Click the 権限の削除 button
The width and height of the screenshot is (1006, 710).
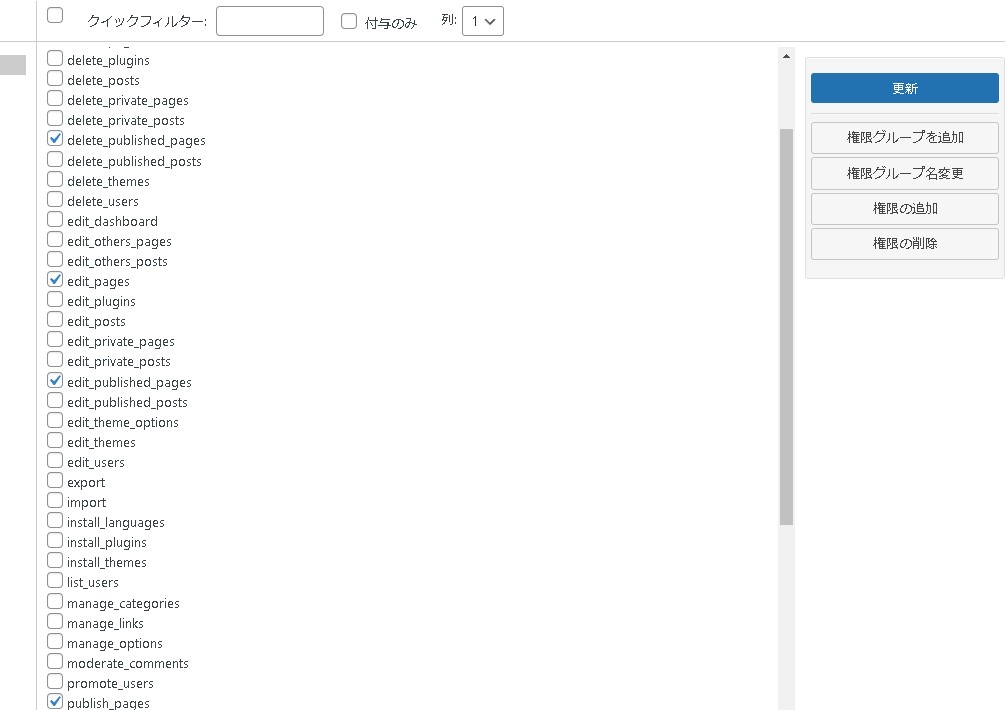904,243
